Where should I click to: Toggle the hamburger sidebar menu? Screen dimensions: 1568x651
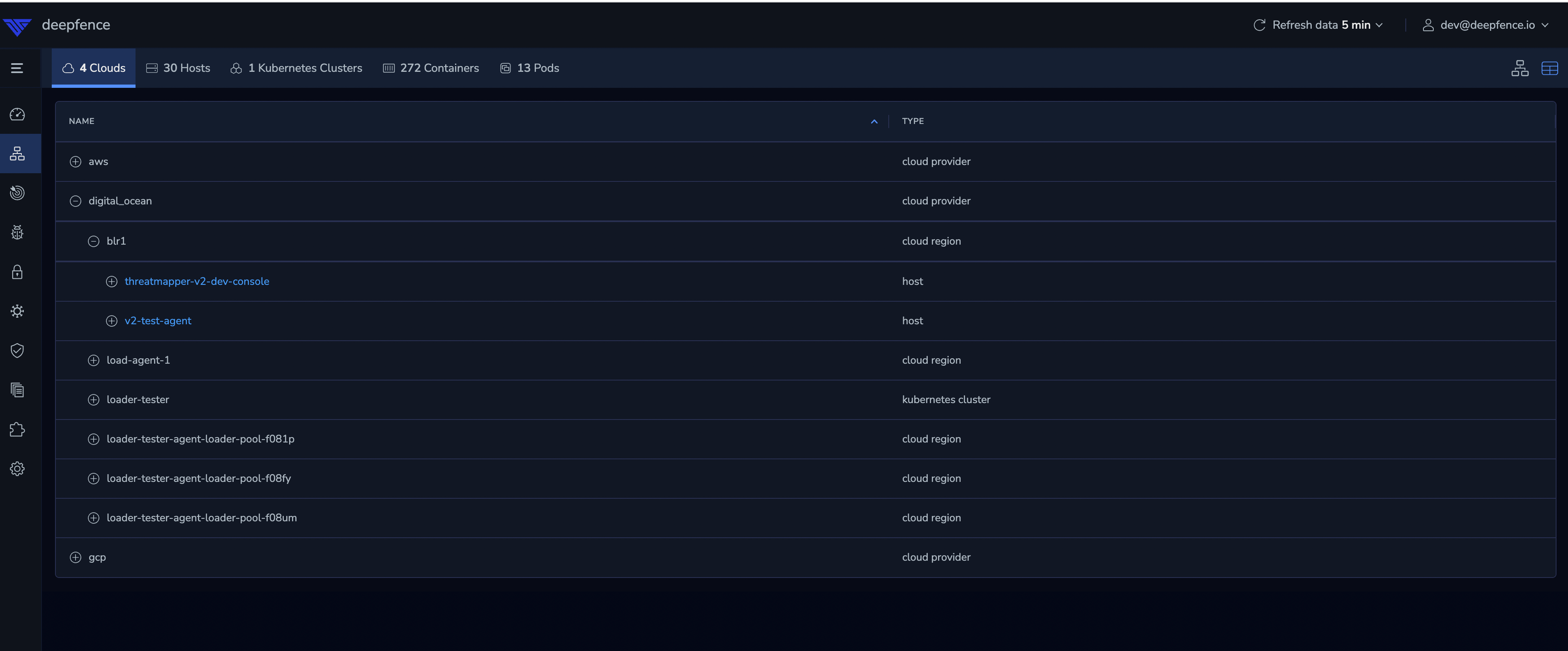point(17,68)
